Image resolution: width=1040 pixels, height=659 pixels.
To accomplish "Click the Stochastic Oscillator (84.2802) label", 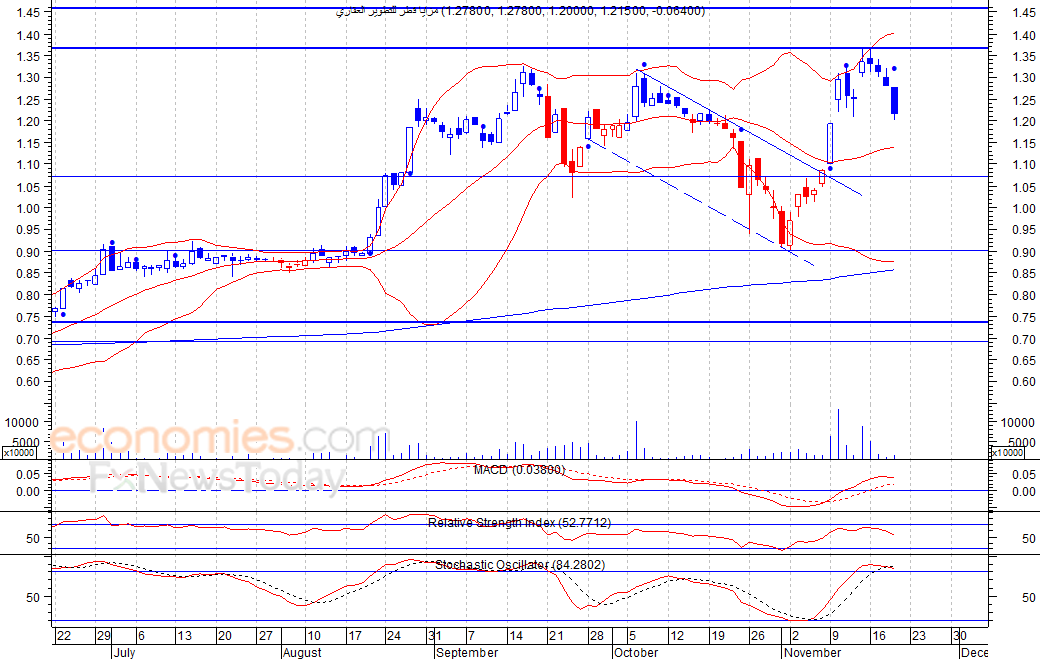I will pyautogui.click(x=520, y=565).
